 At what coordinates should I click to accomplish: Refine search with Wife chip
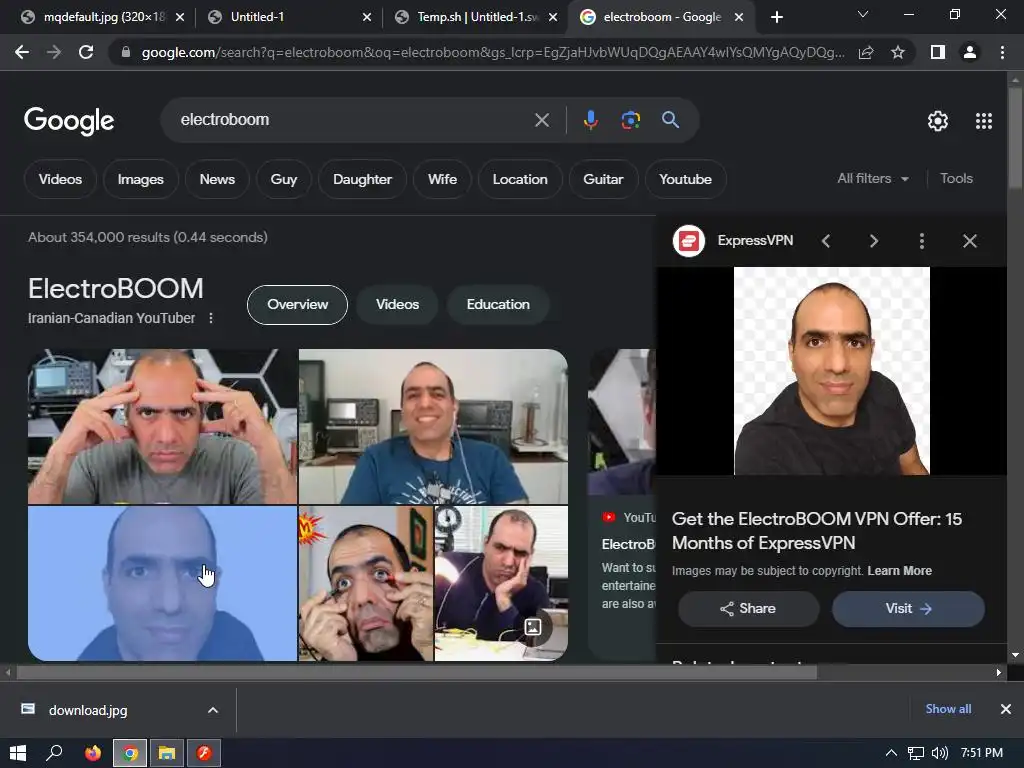tap(442, 179)
